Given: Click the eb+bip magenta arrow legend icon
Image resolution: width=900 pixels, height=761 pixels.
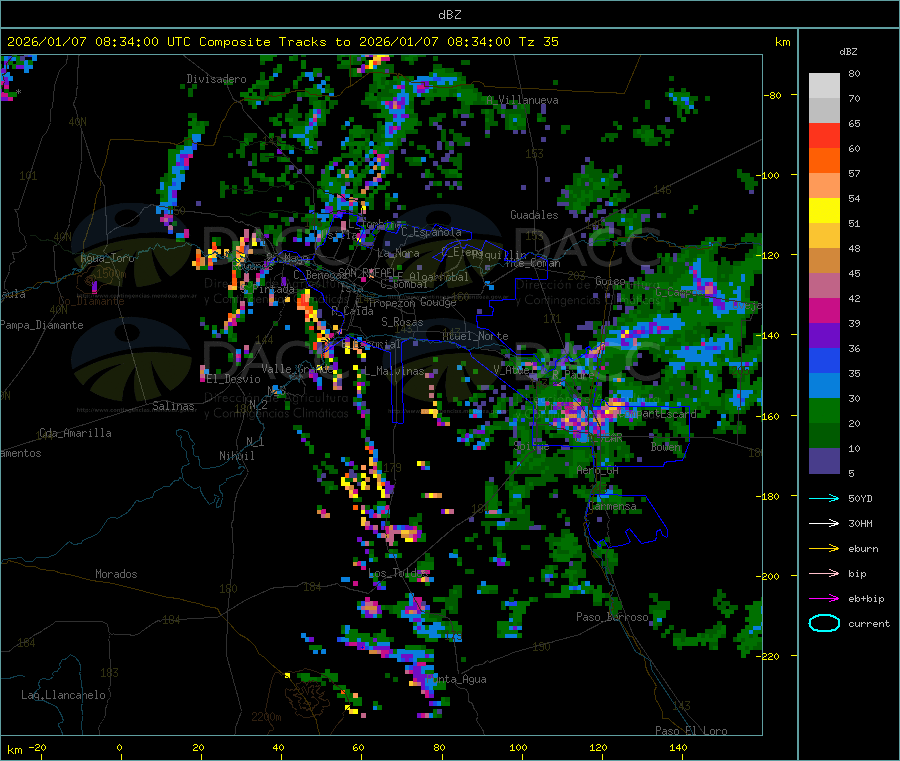Looking at the screenshot, I should coord(824,599).
